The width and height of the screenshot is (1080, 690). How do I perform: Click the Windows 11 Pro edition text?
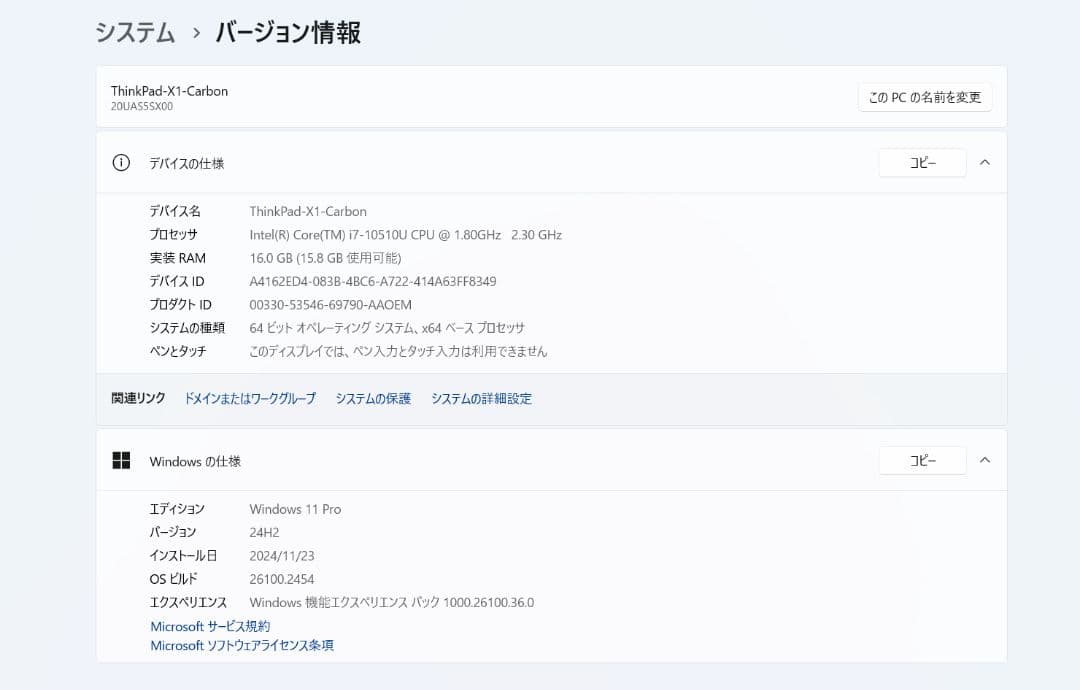295,509
